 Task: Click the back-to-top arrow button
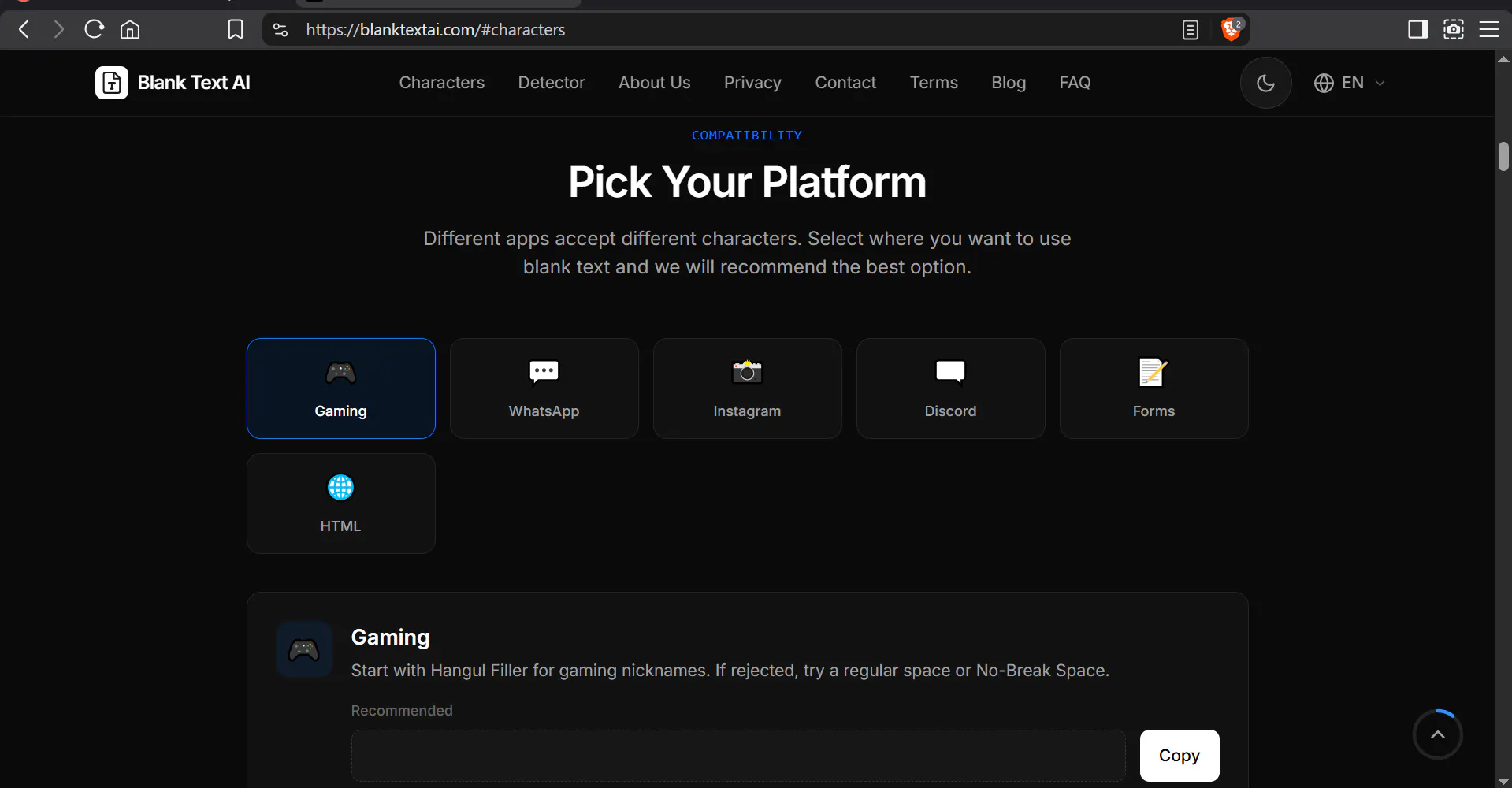[x=1438, y=734]
